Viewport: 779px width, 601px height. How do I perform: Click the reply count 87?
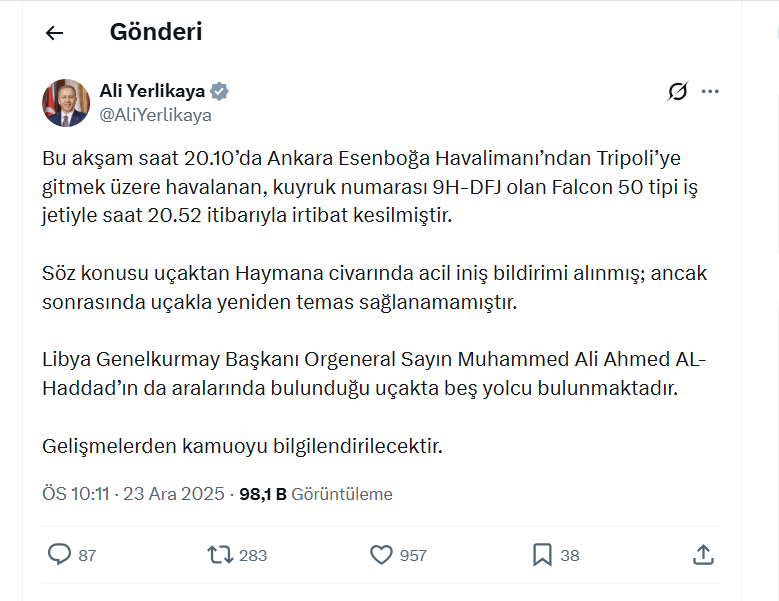click(x=87, y=555)
